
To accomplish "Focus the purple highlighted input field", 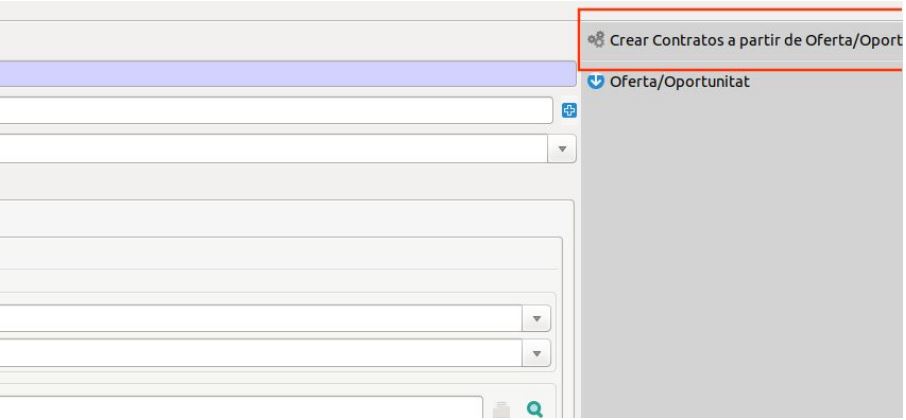I will [280, 73].
